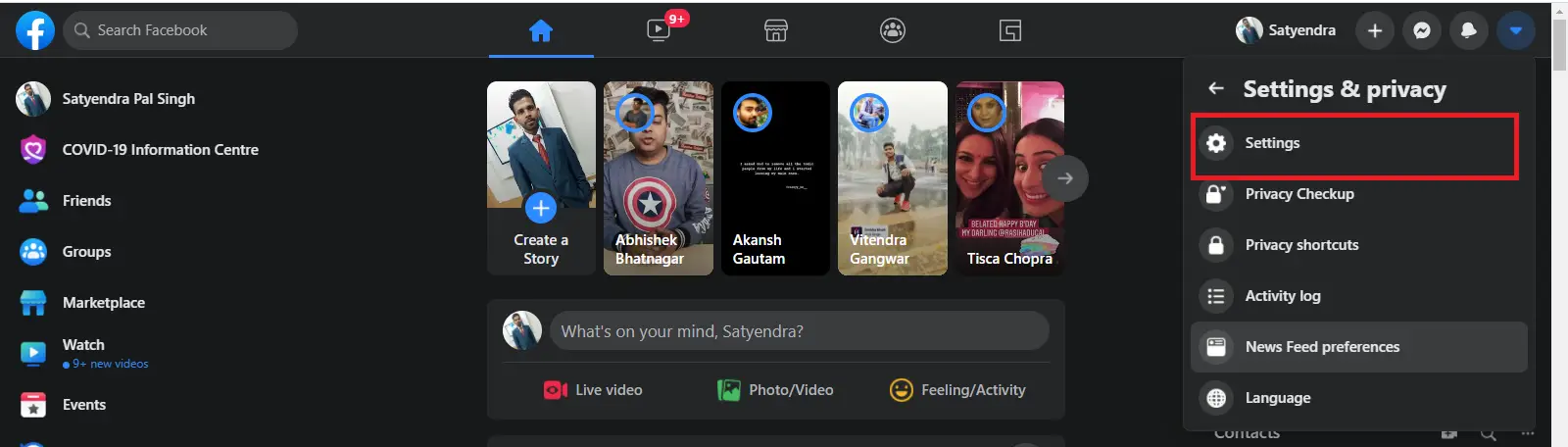Select Activity log menu entry

click(x=1358, y=296)
